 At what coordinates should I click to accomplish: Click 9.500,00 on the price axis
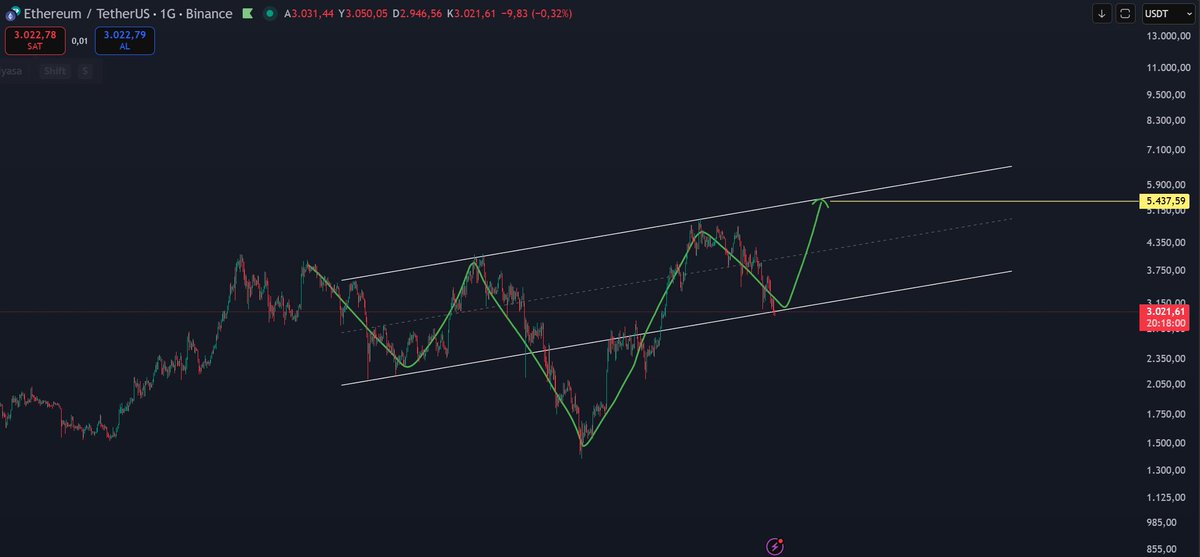(x=1168, y=95)
